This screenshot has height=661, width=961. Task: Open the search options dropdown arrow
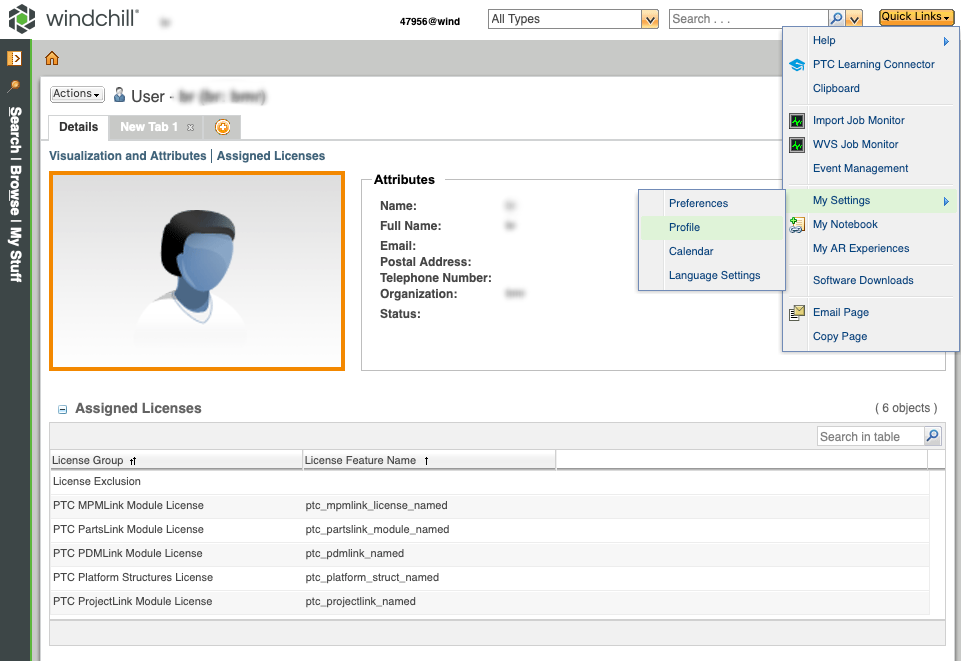pos(854,19)
